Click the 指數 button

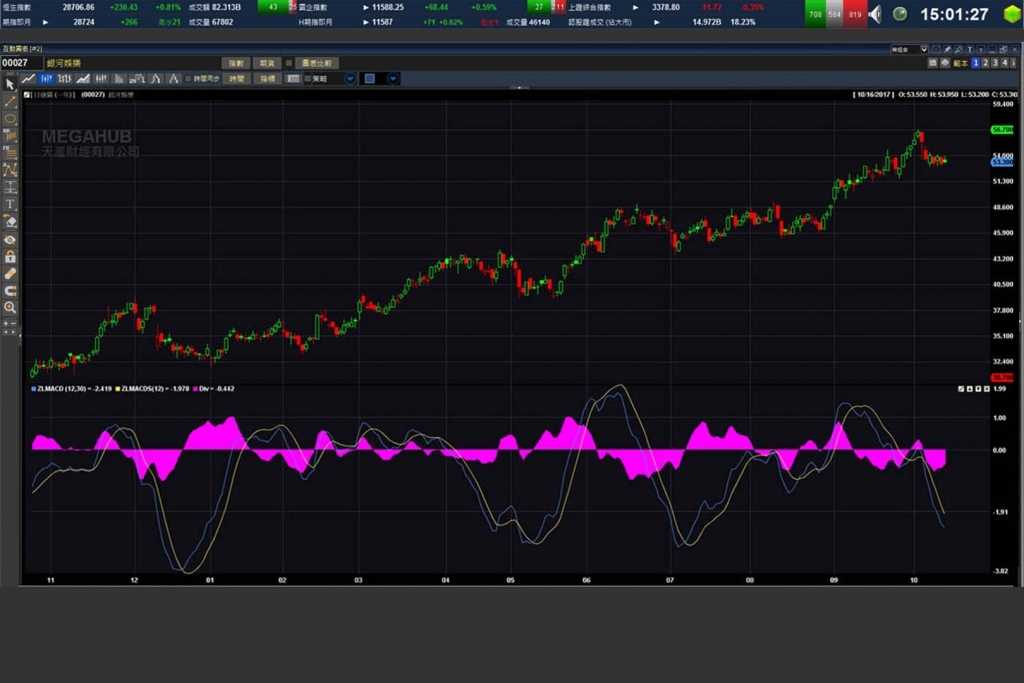[236, 63]
